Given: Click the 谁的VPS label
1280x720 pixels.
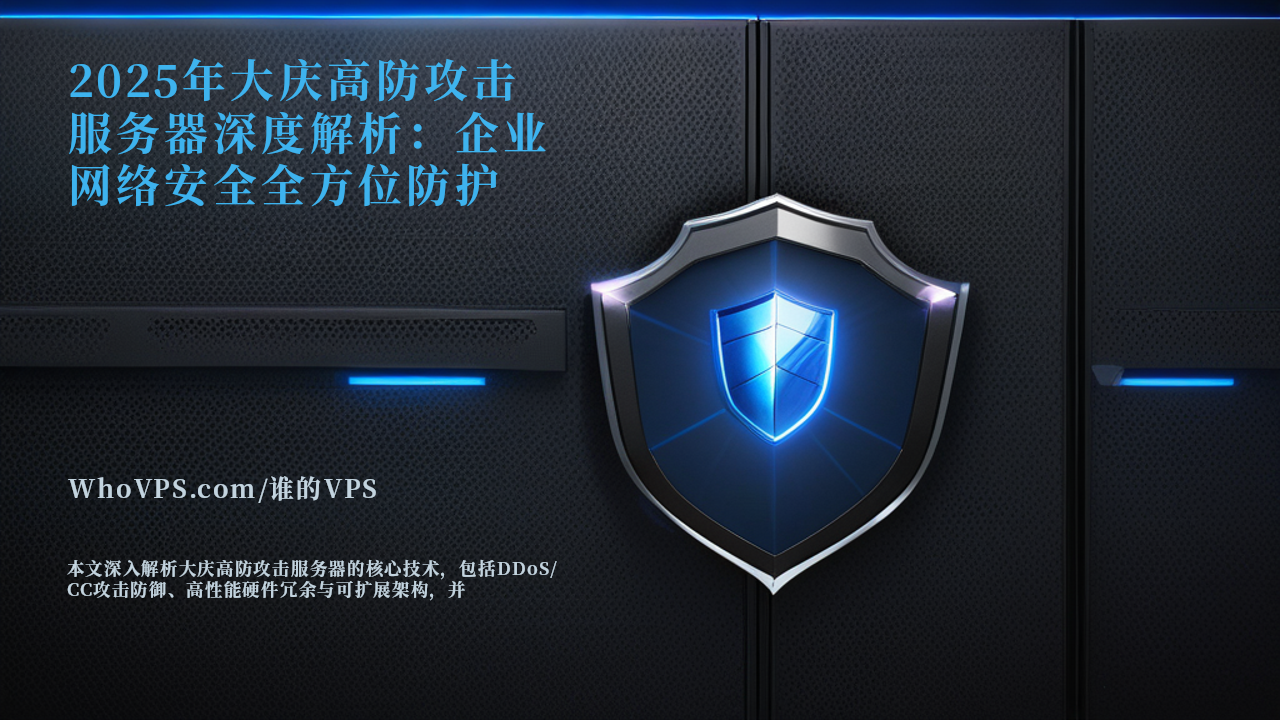Looking at the screenshot, I should (324, 489).
